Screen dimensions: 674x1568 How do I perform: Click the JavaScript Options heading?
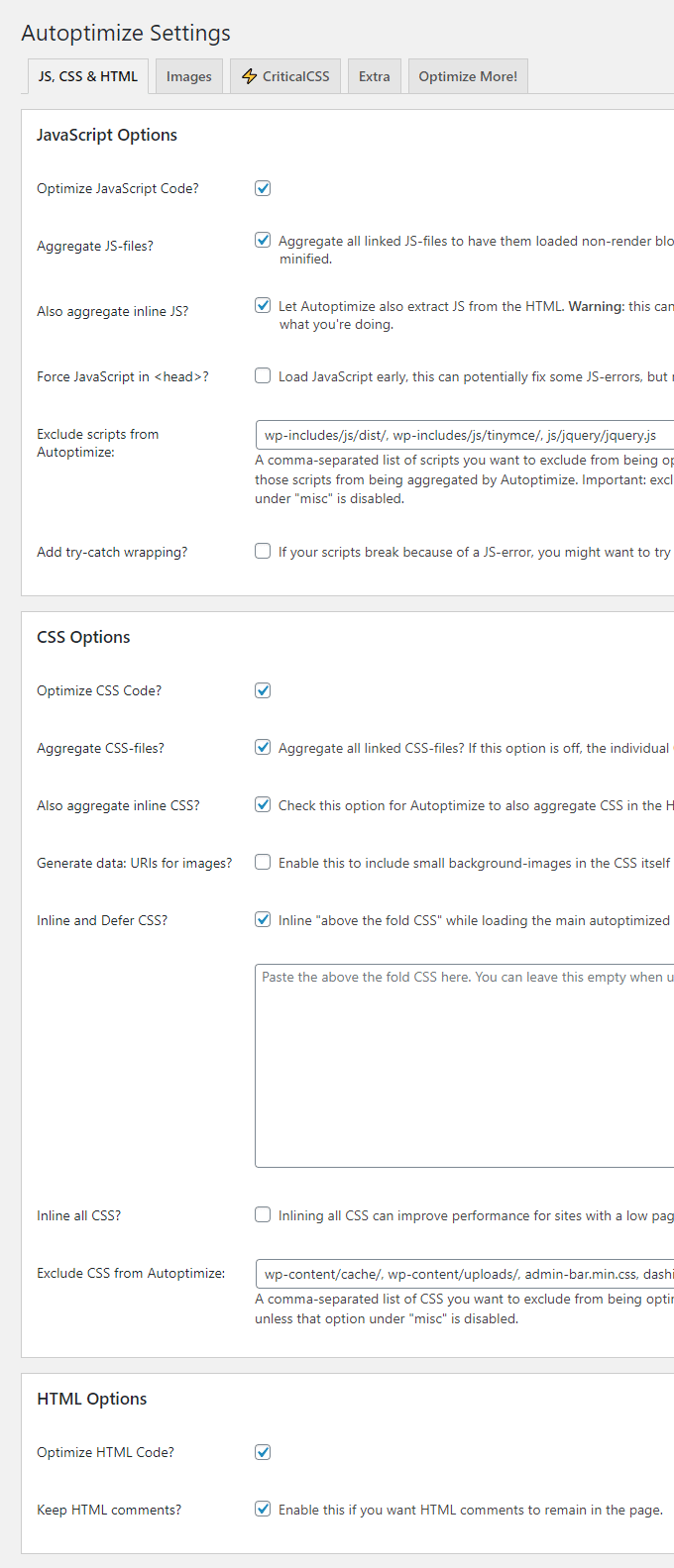107,135
